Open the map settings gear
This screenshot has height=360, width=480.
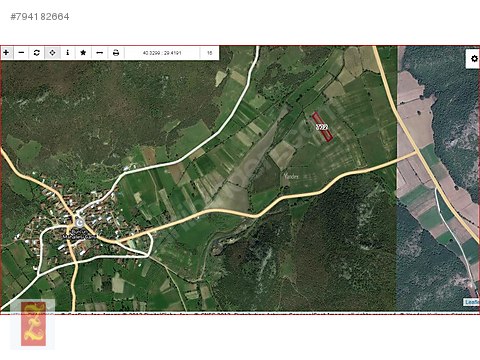coord(474,59)
